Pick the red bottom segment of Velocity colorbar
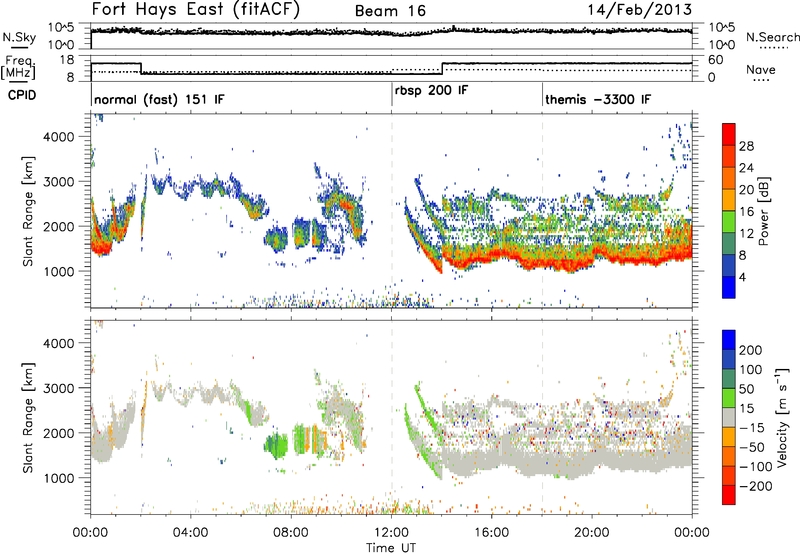 pyautogui.click(x=729, y=495)
